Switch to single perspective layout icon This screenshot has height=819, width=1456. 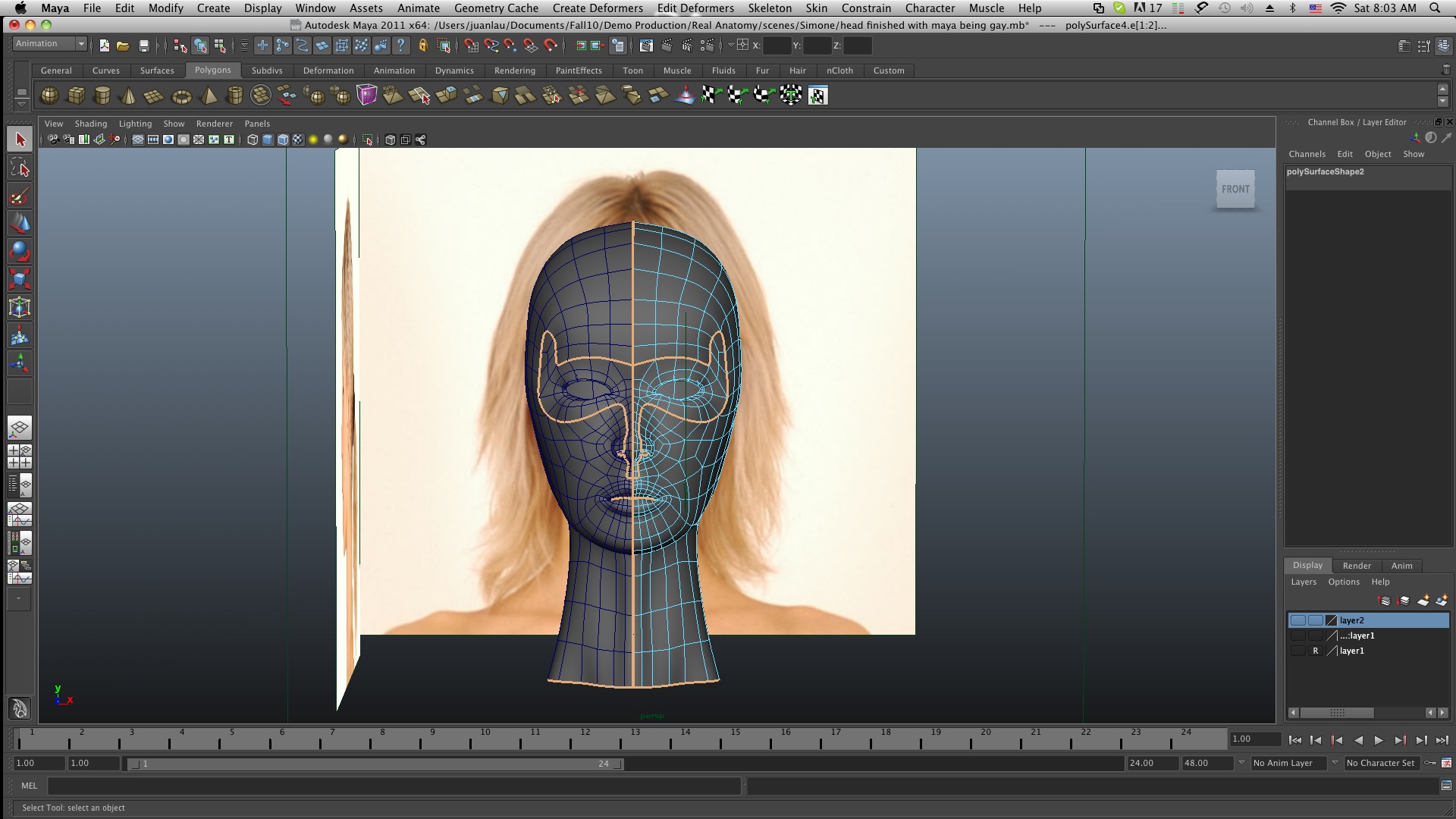point(20,428)
